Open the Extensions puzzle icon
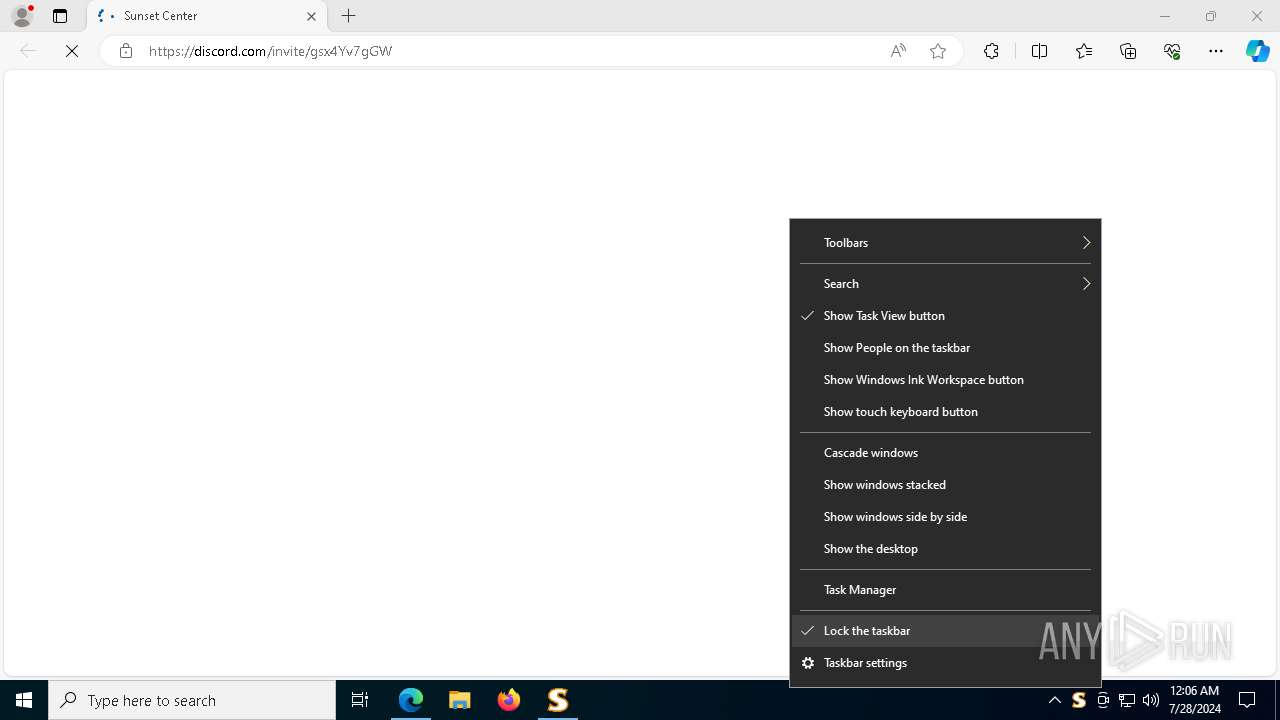Screen dimensions: 1280x720 pyautogui.click(x=991, y=51)
